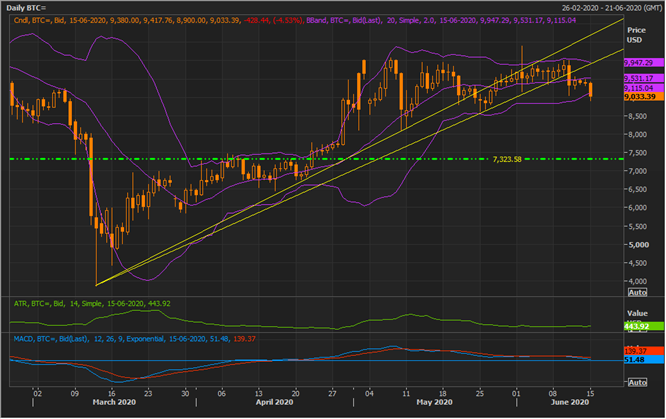Click the red 139.37 MACD signal tag

point(643,351)
